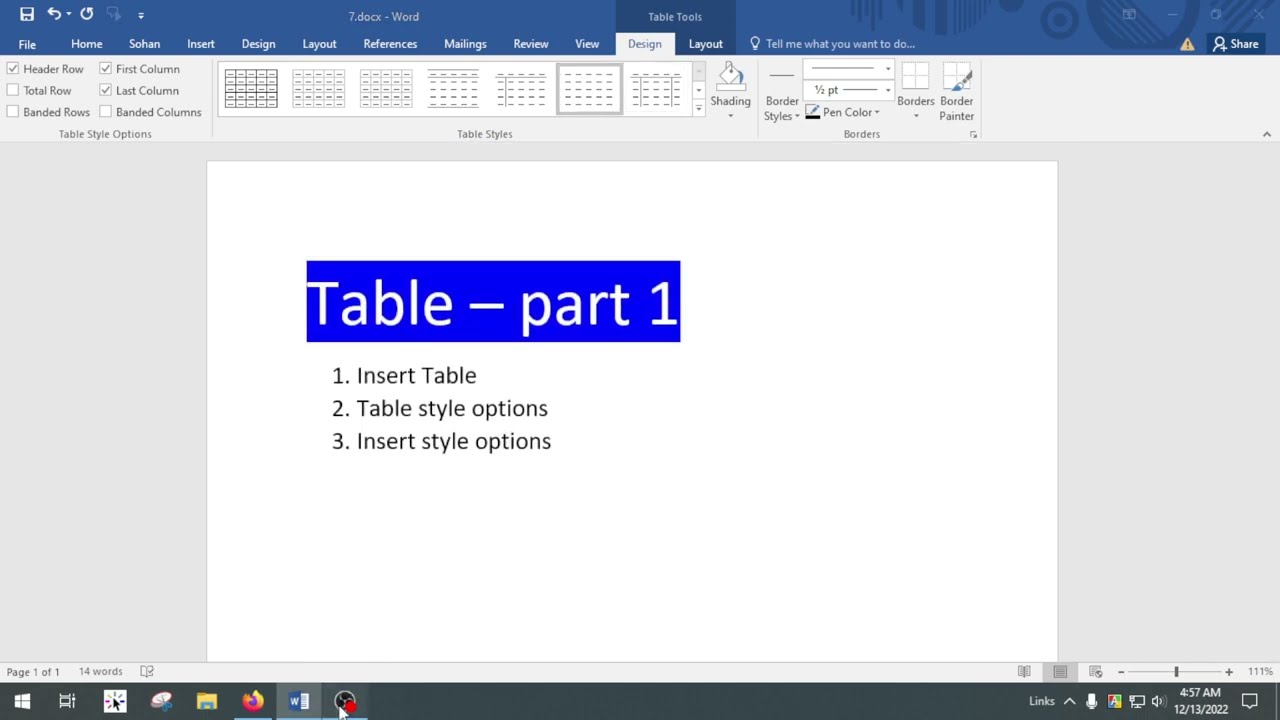Click the Redo/Repeat icon

pos(87,15)
